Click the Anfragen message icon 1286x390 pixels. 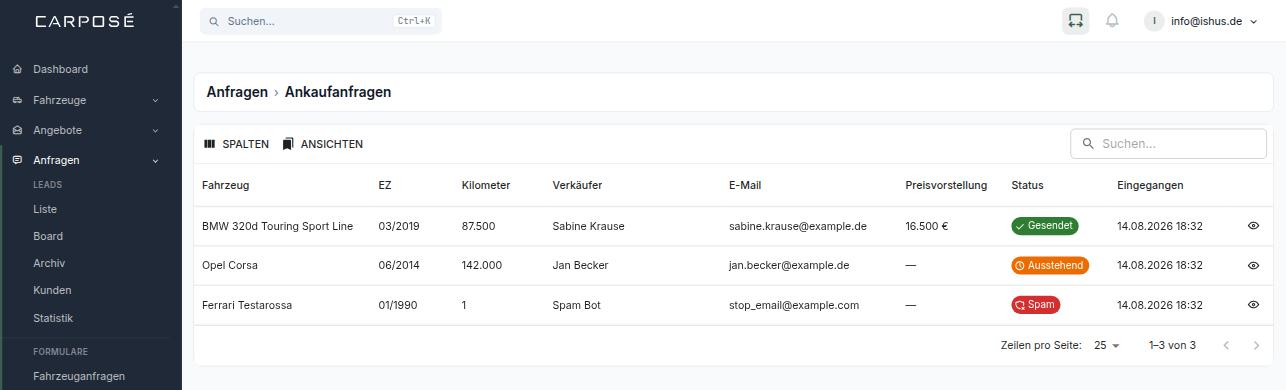coord(18,160)
